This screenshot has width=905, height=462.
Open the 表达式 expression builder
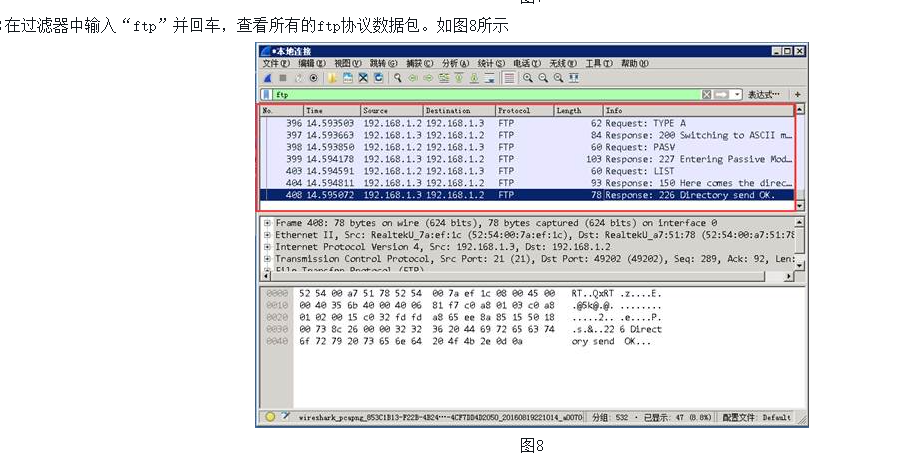coord(764,94)
